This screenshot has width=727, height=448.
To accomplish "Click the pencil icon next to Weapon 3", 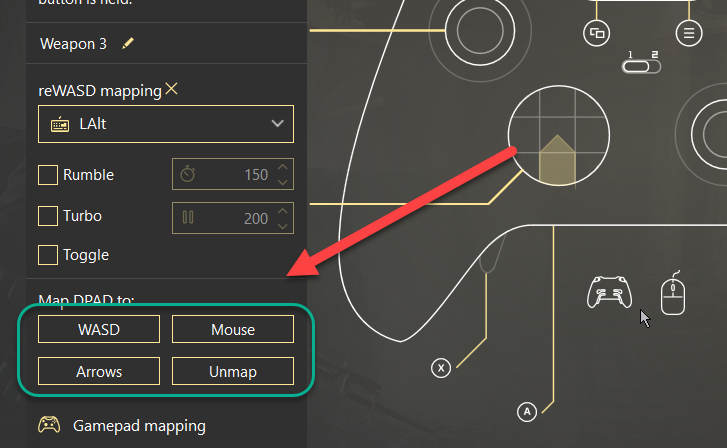I will coord(127,44).
